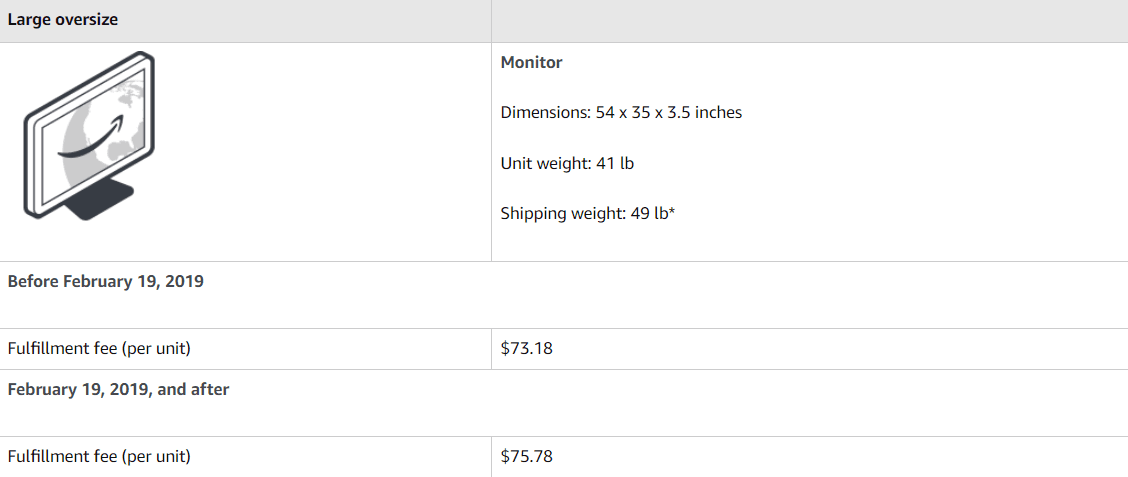Viewport: 1128px width, 477px height.
Task: Click Fulfillment fee label beside $75.78
Action: click(x=99, y=456)
